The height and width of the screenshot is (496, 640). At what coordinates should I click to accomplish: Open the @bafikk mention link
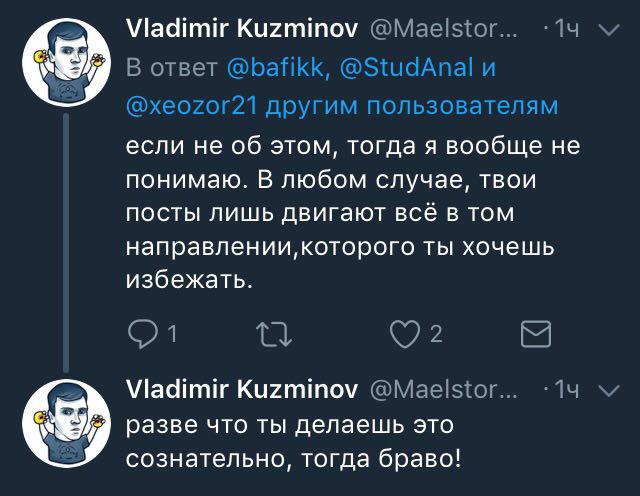[x=277, y=67]
